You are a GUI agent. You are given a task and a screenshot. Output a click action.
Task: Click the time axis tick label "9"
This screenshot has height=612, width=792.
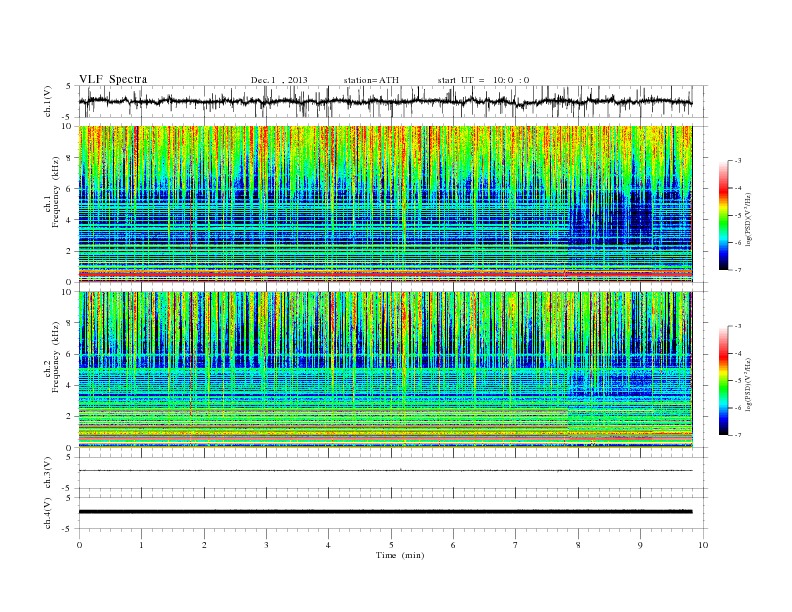tap(640, 545)
